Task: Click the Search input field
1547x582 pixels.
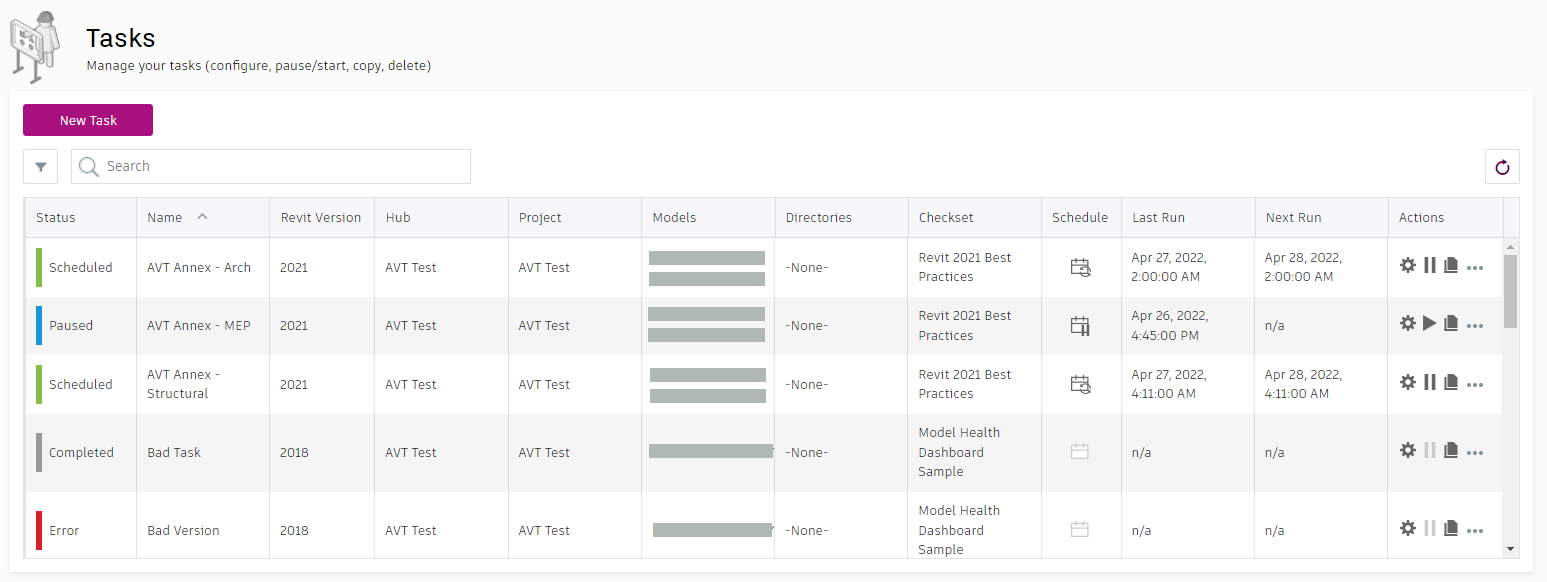Action: (x=280, y=167)
